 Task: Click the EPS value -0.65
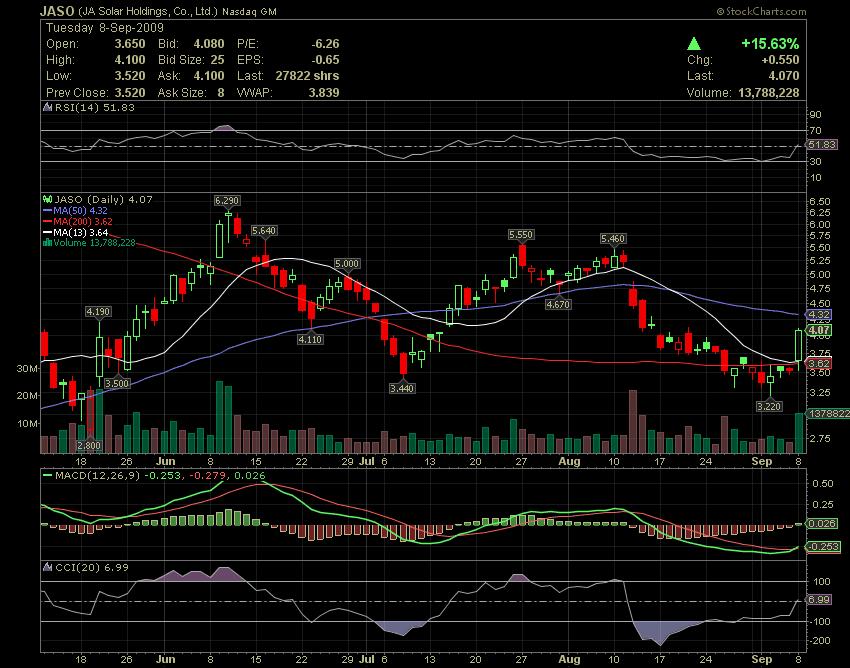tap(325, 60)
